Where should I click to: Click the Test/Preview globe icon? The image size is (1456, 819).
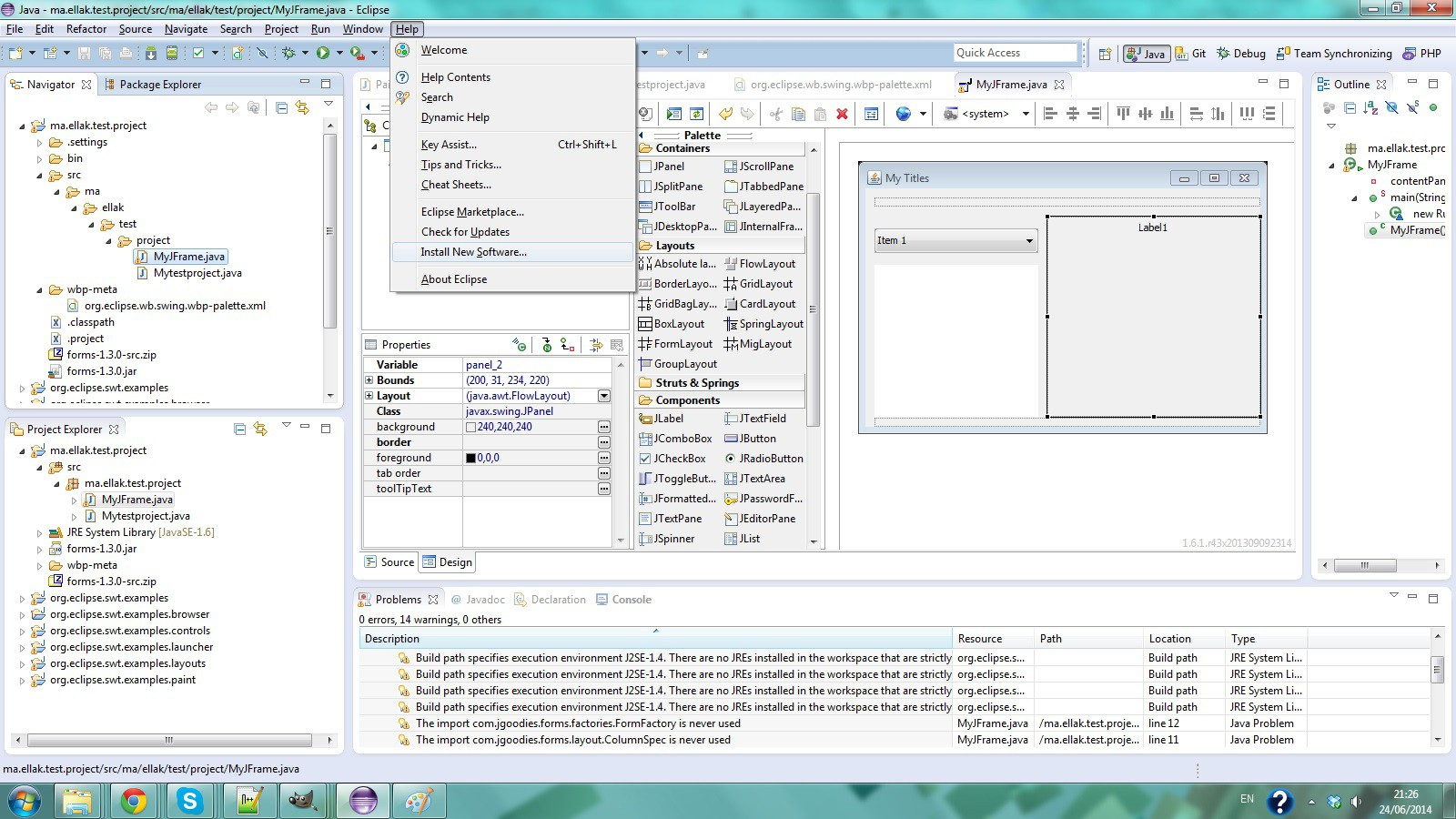click(903, 114)
